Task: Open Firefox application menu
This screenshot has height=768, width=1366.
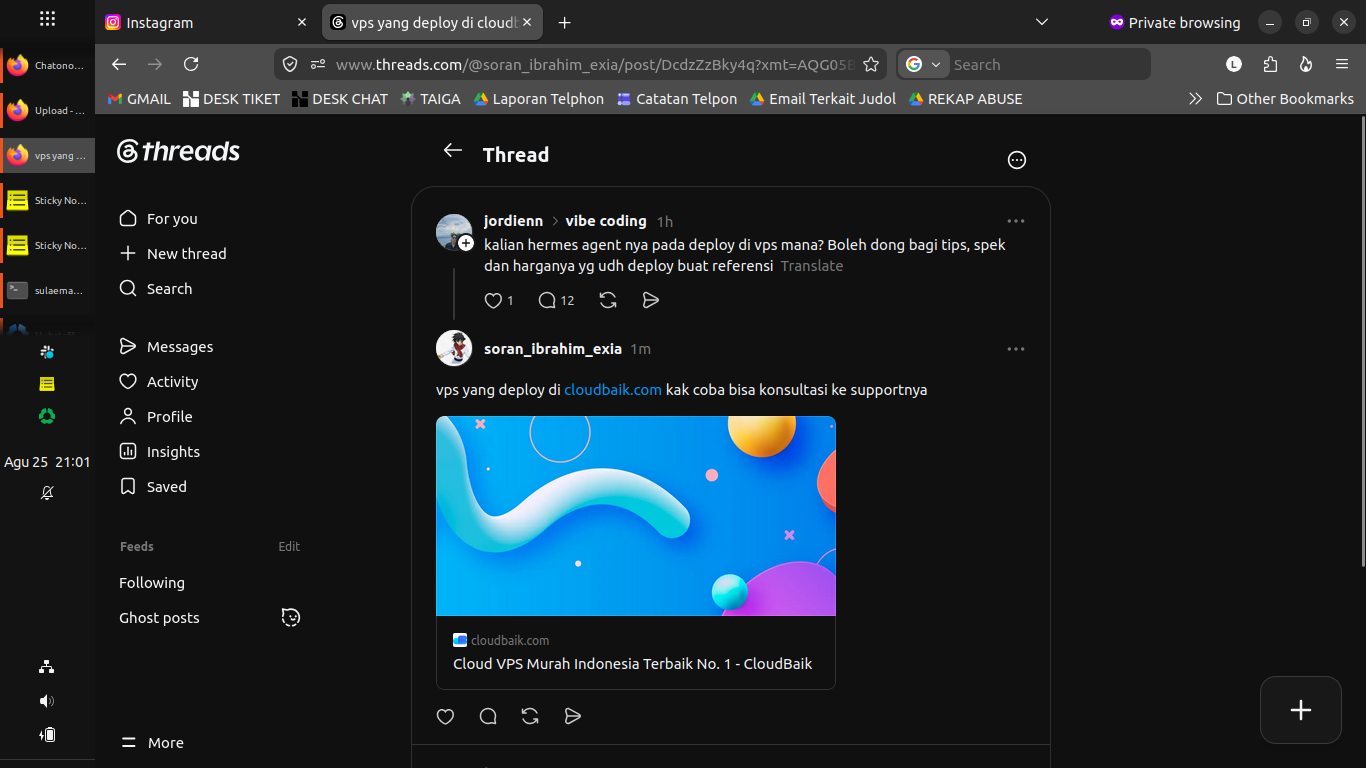Action: pos(1342,64)
